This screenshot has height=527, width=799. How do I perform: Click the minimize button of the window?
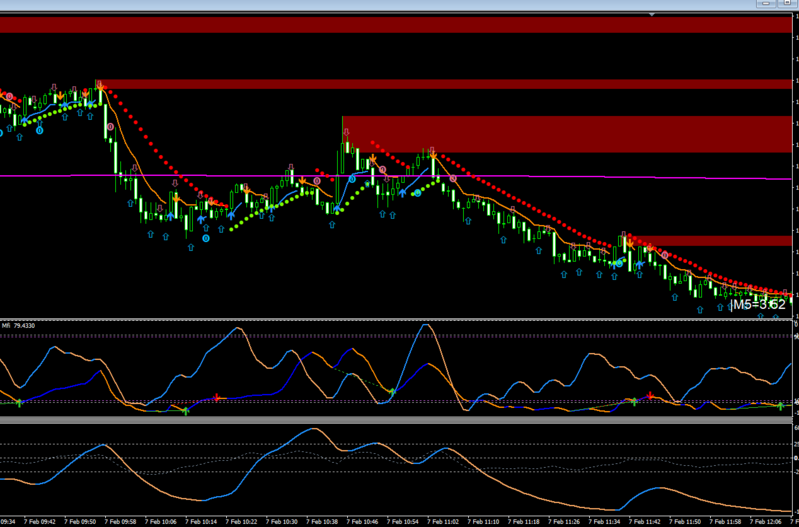point(765,4)
